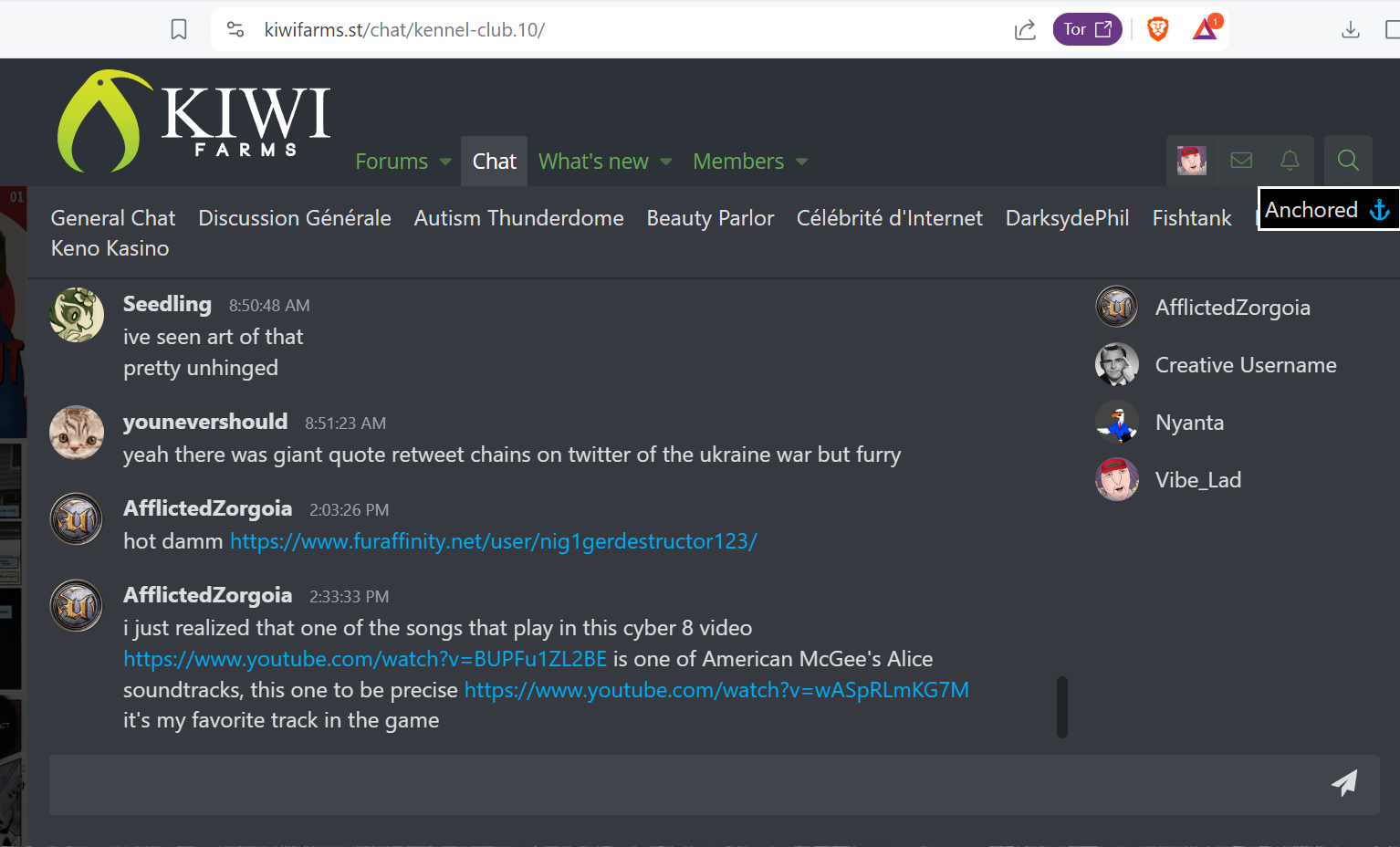Open browser downloads icon
1400x847 pixels.
(x=1351, y=30)
